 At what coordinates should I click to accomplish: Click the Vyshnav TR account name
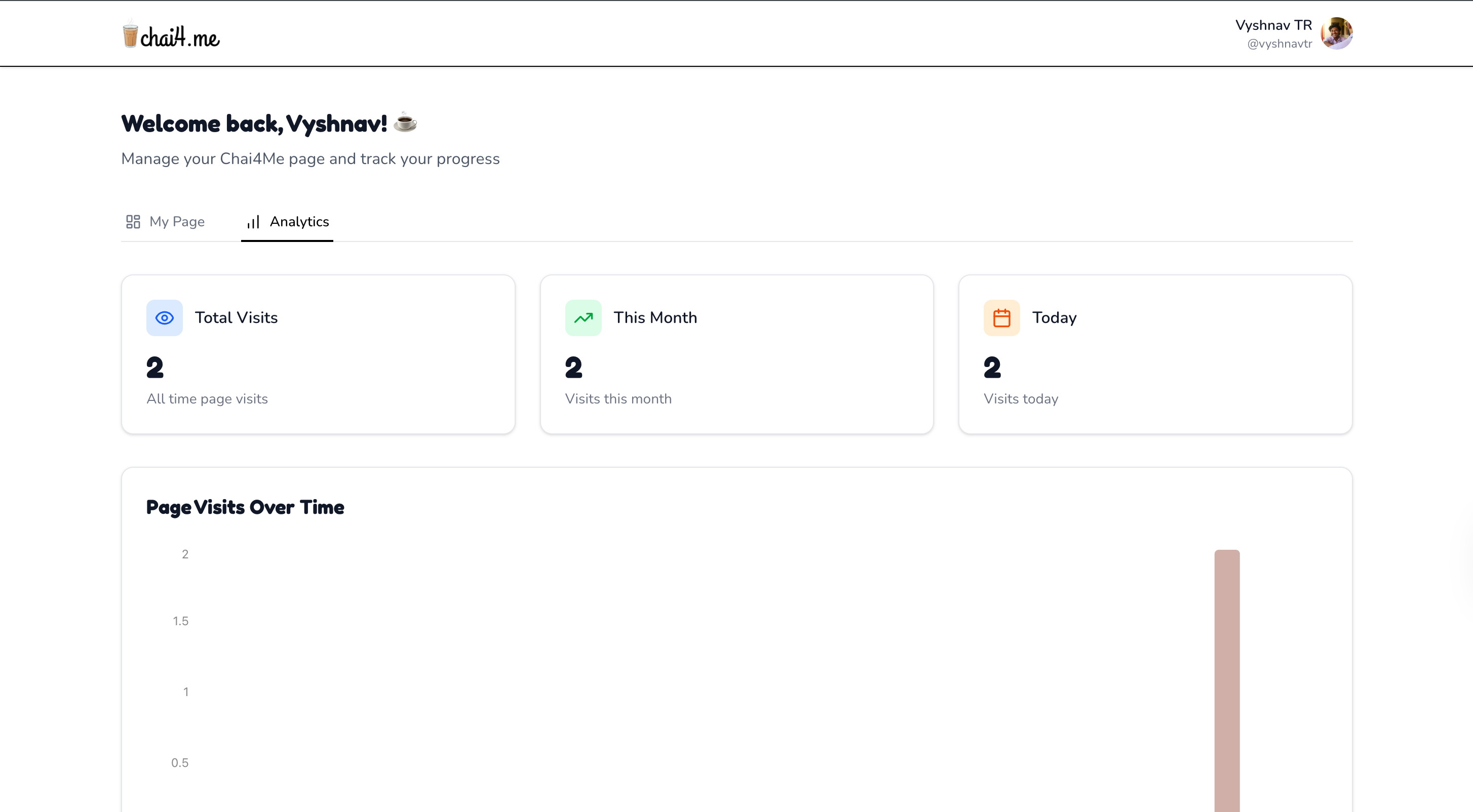1273,25
